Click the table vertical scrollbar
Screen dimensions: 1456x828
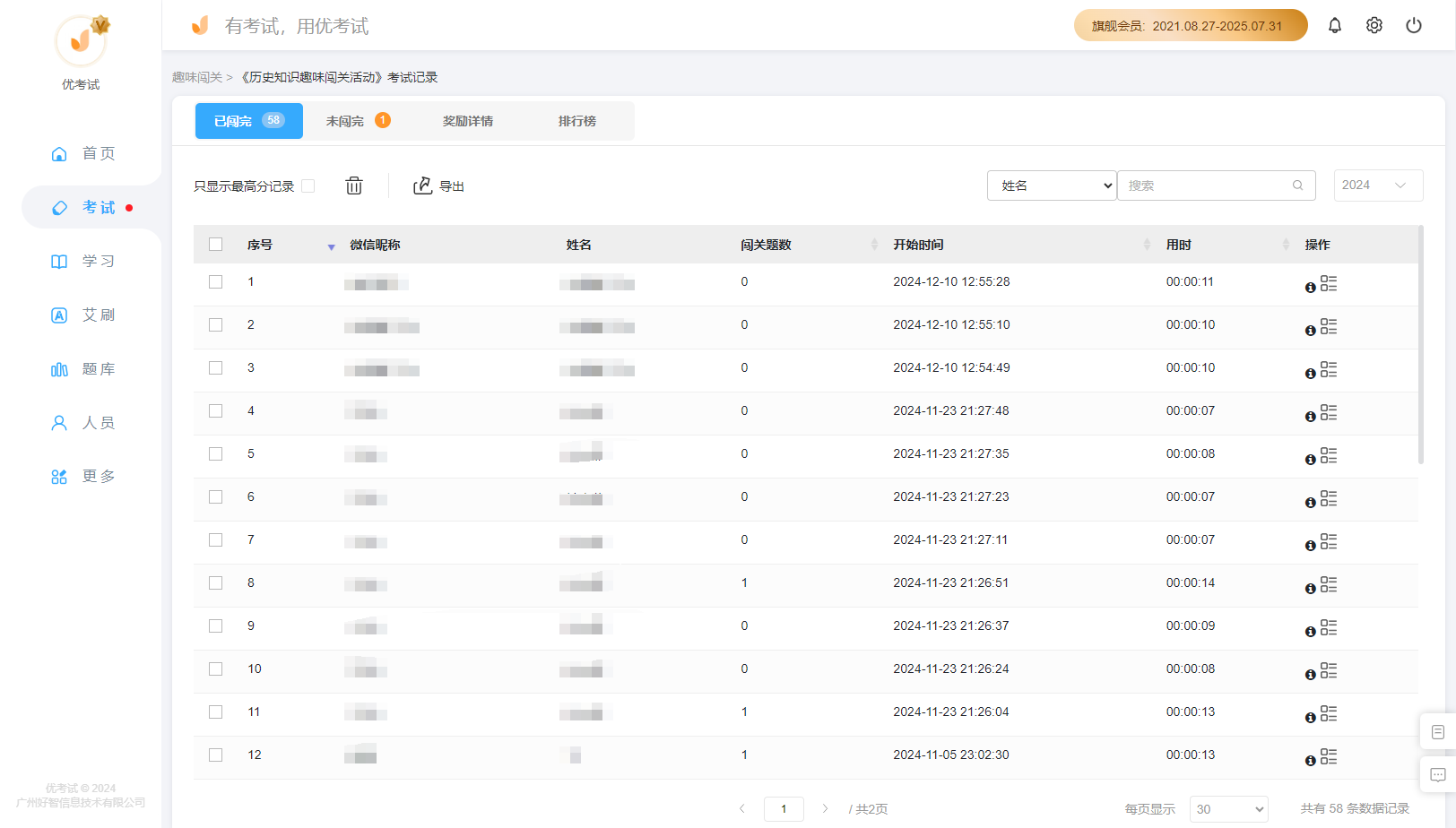(x=1421, y=345)
